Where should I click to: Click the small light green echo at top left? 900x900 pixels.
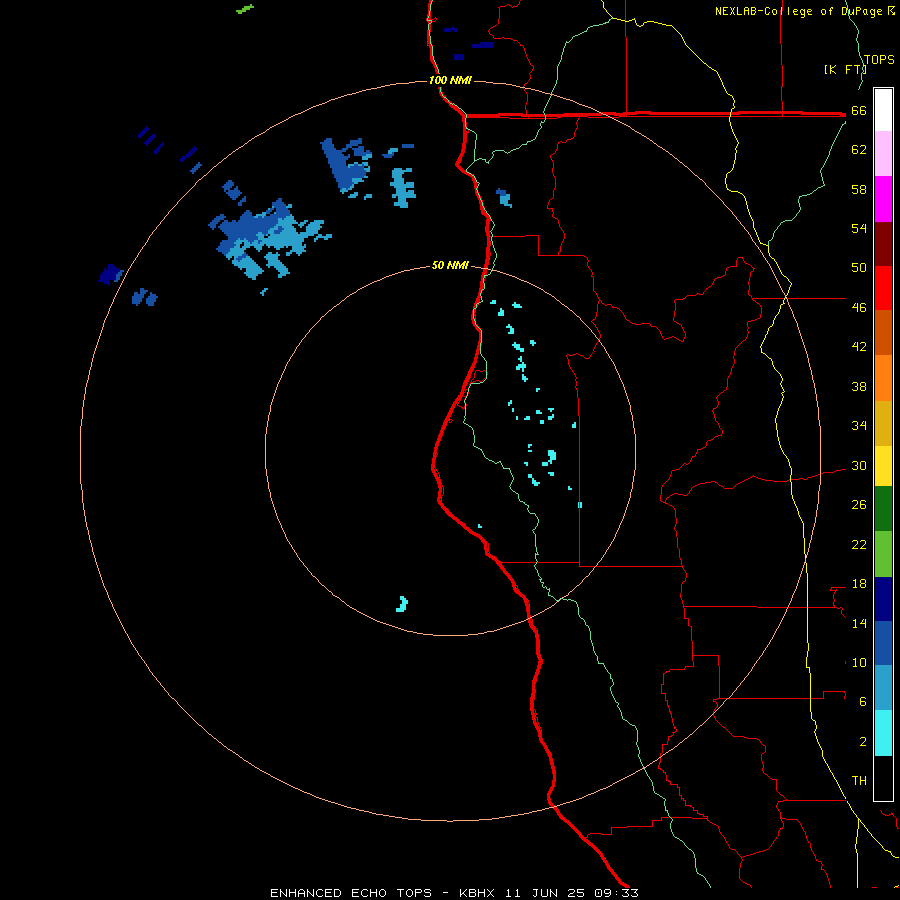click(x=245, y=9)
